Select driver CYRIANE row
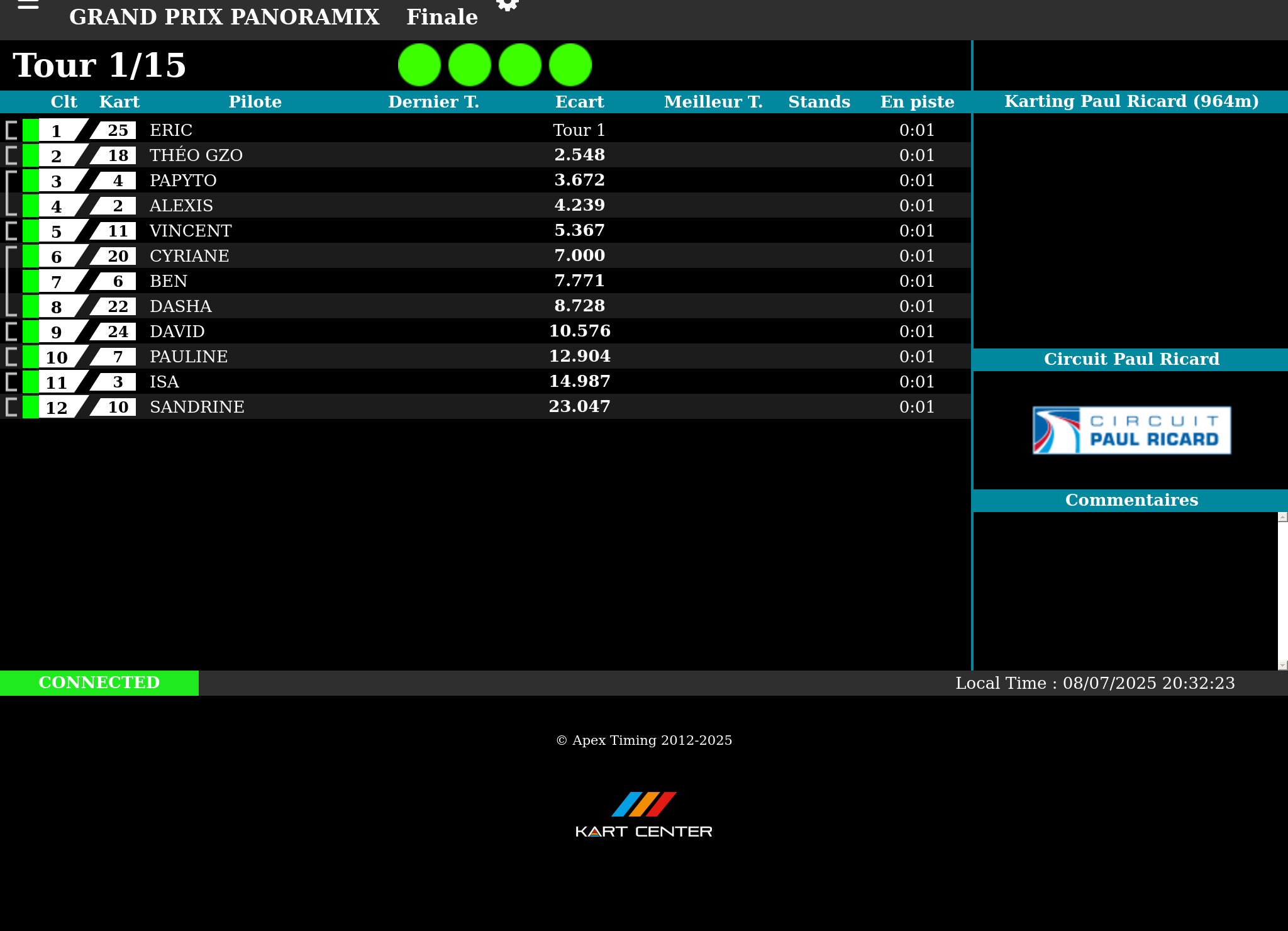Viewport: 1288px width, 931px height. click(189, 256)
